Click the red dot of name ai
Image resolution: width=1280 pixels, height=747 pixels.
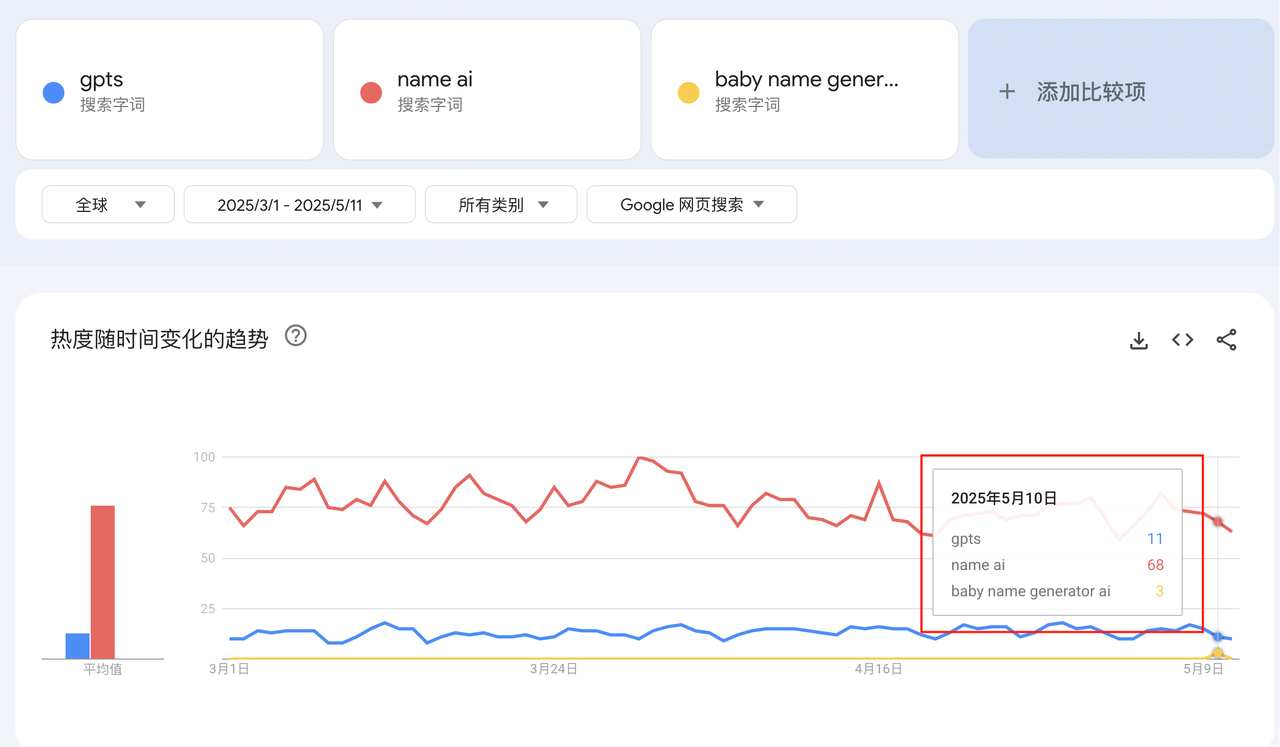coord(371,92)
